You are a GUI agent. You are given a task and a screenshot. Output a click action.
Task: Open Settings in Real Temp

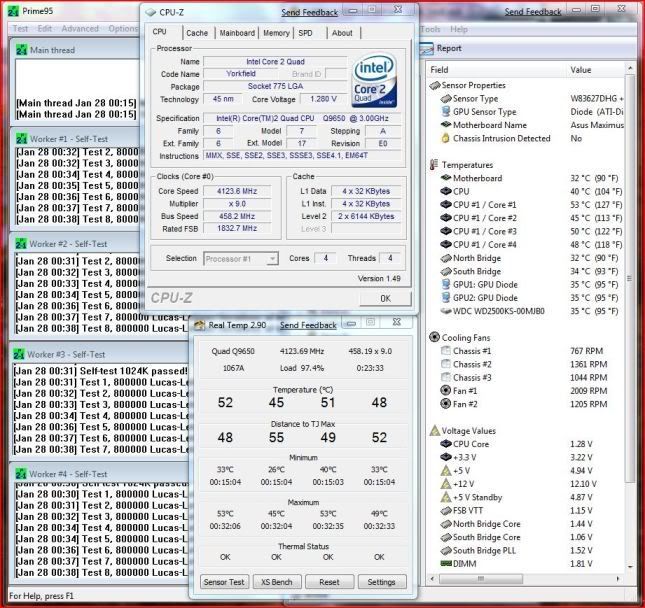click(x=381, y=582)
